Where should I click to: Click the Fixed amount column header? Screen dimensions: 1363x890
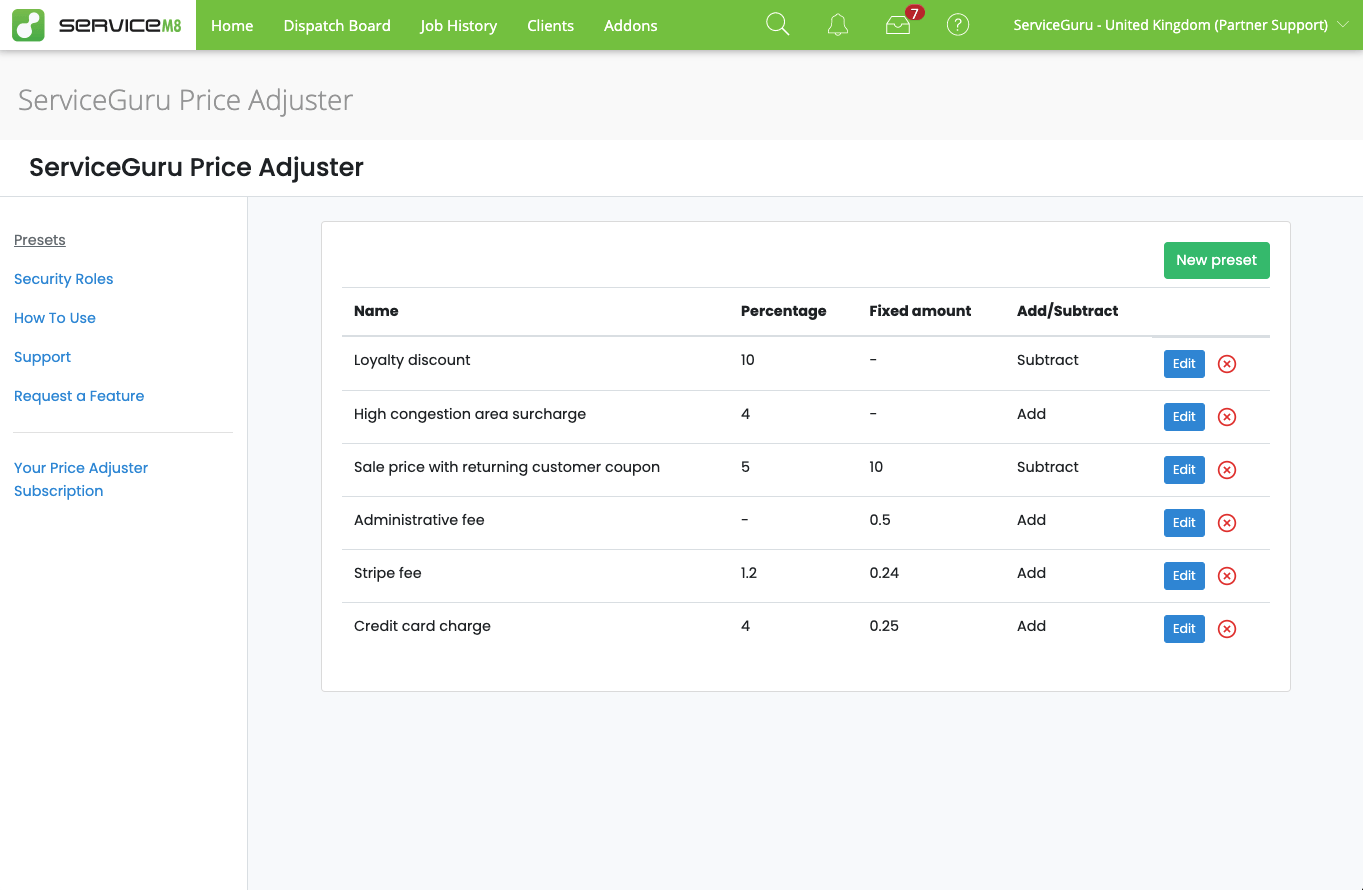coord(920,311)
